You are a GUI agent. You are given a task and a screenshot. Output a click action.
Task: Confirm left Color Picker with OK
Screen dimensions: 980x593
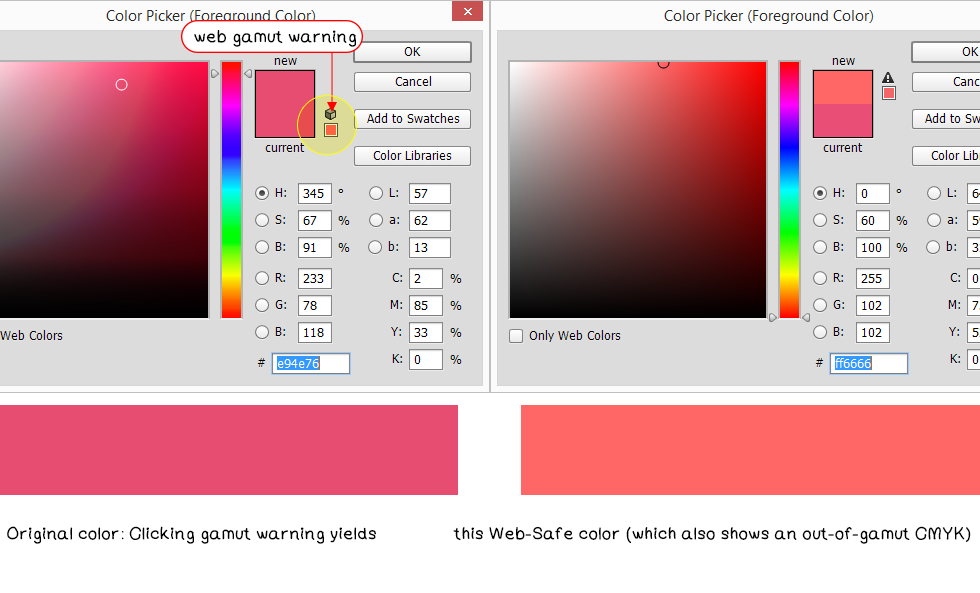pos(412,52)
